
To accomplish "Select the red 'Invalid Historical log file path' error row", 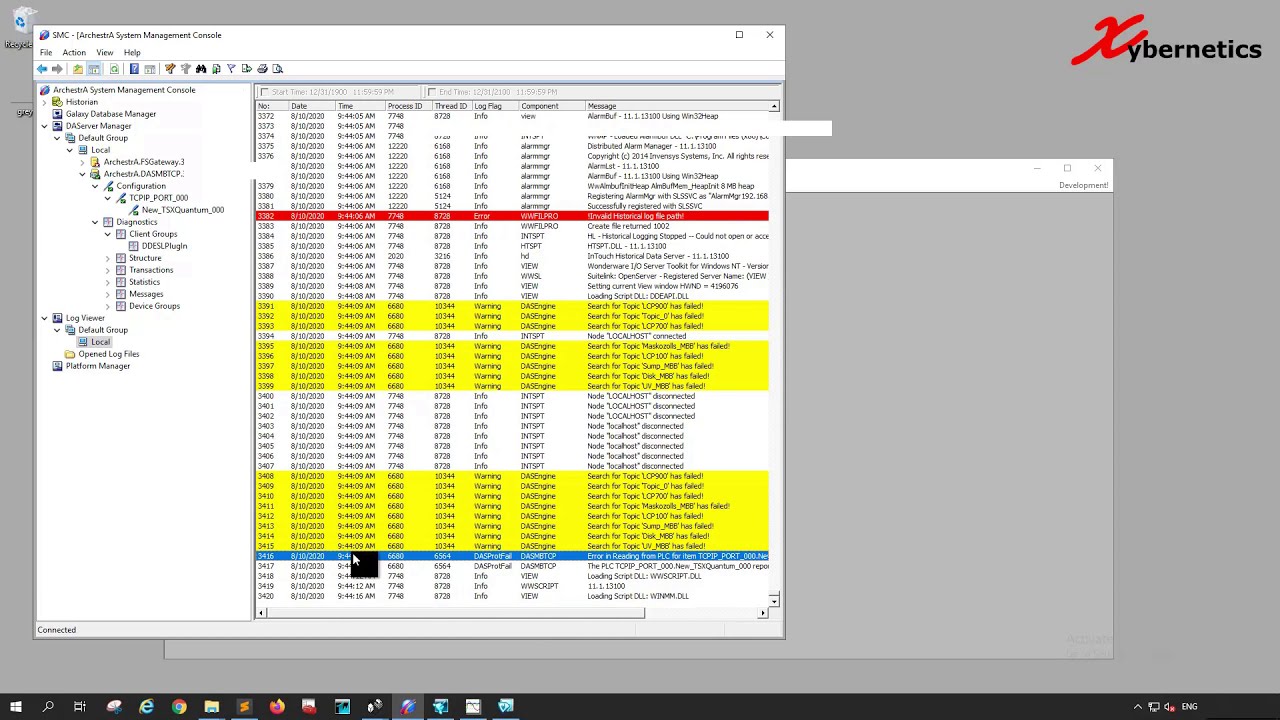I will [512, 216].
